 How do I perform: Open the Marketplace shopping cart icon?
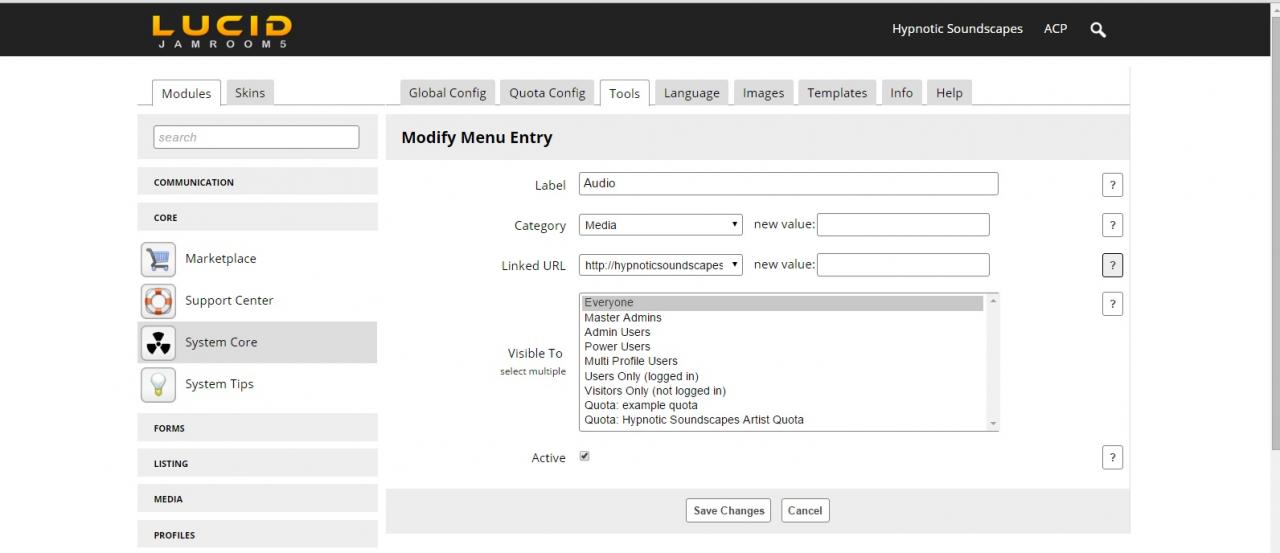158,259
